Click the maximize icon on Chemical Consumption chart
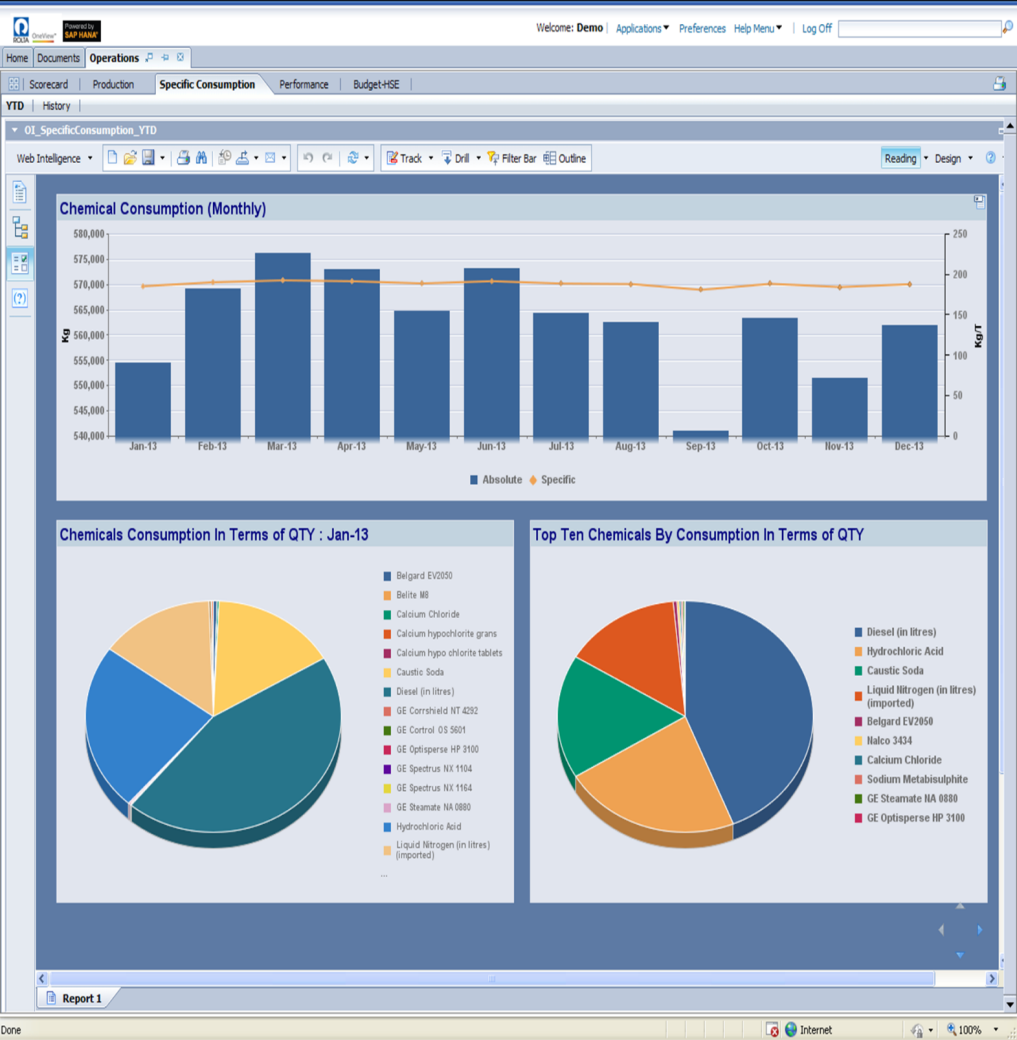The height and width of the screenshot is (1040, 1017). pos(979,202)
